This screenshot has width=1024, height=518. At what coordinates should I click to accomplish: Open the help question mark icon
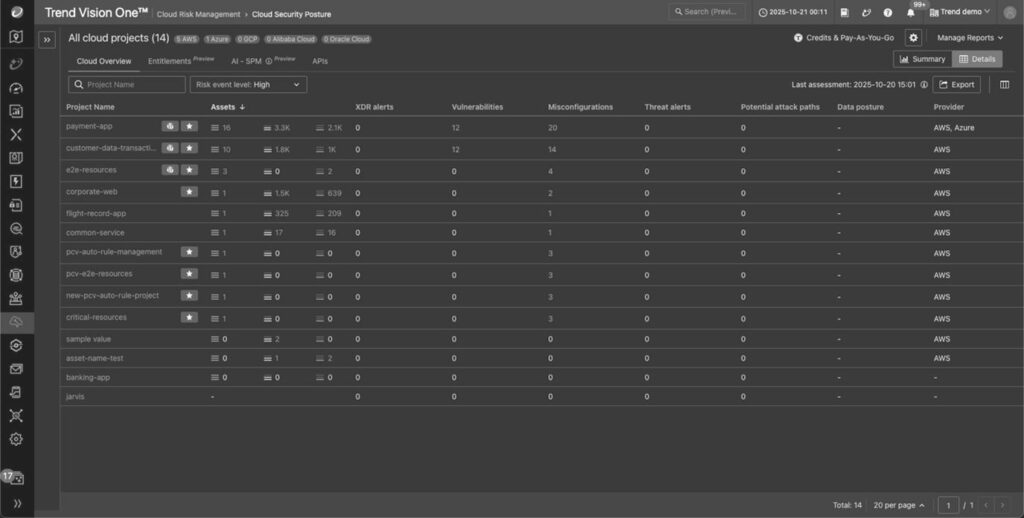click(888, 12)
